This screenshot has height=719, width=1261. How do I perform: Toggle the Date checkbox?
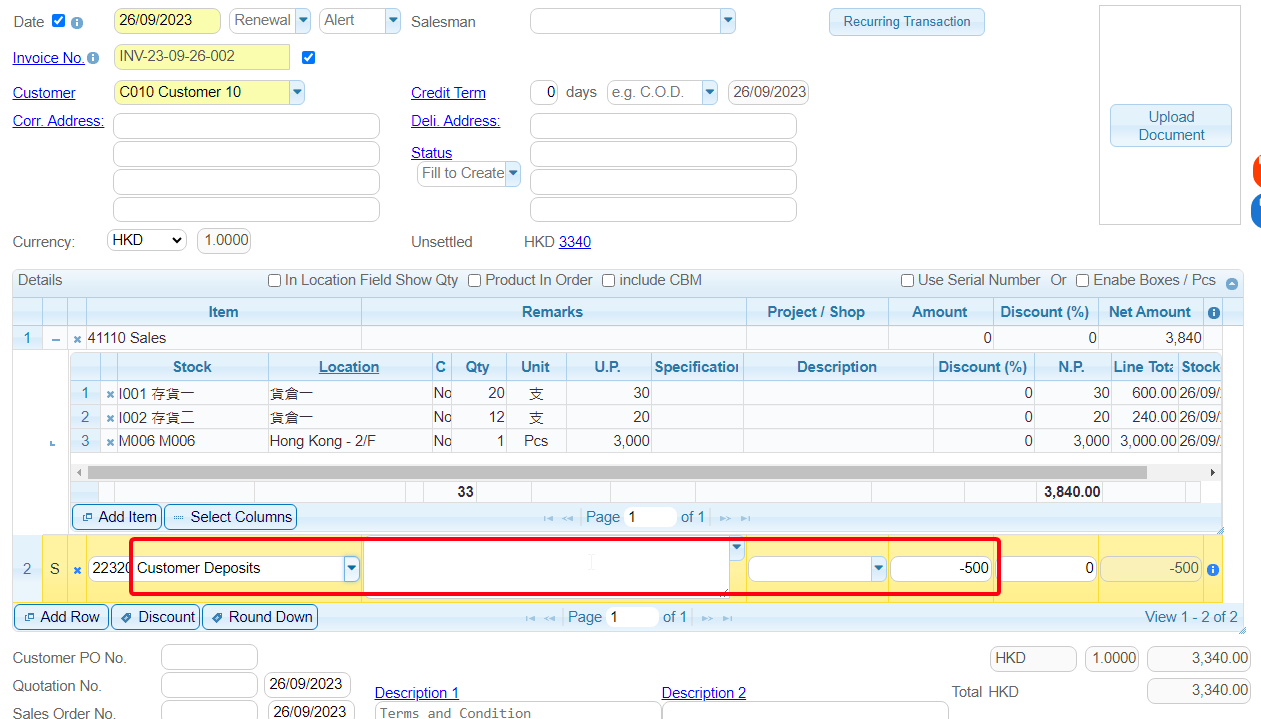point(58,21)
